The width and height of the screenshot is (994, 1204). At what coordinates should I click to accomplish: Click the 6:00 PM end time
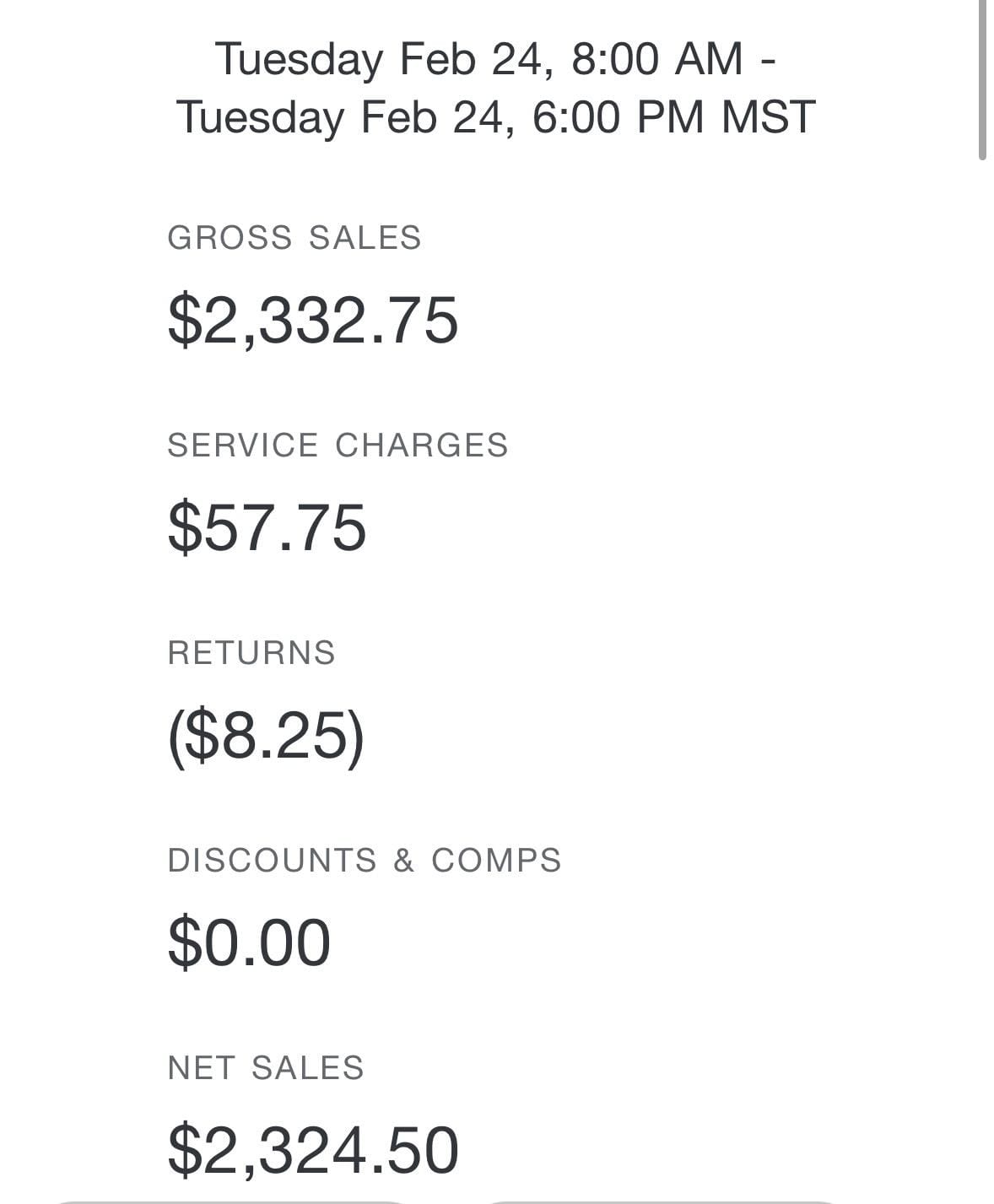(618, 116)
